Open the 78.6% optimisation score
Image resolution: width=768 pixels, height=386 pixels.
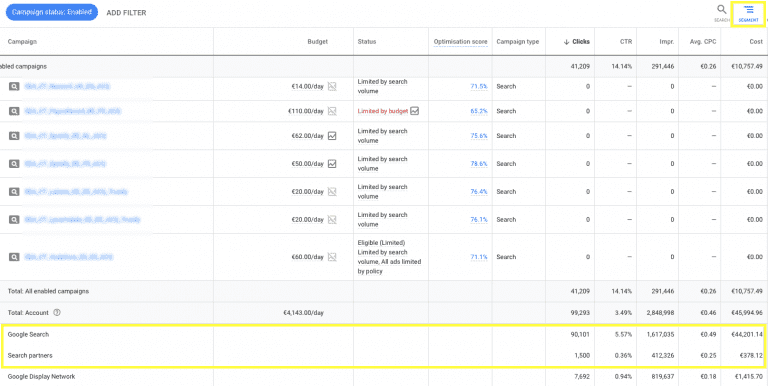(479, 164)
